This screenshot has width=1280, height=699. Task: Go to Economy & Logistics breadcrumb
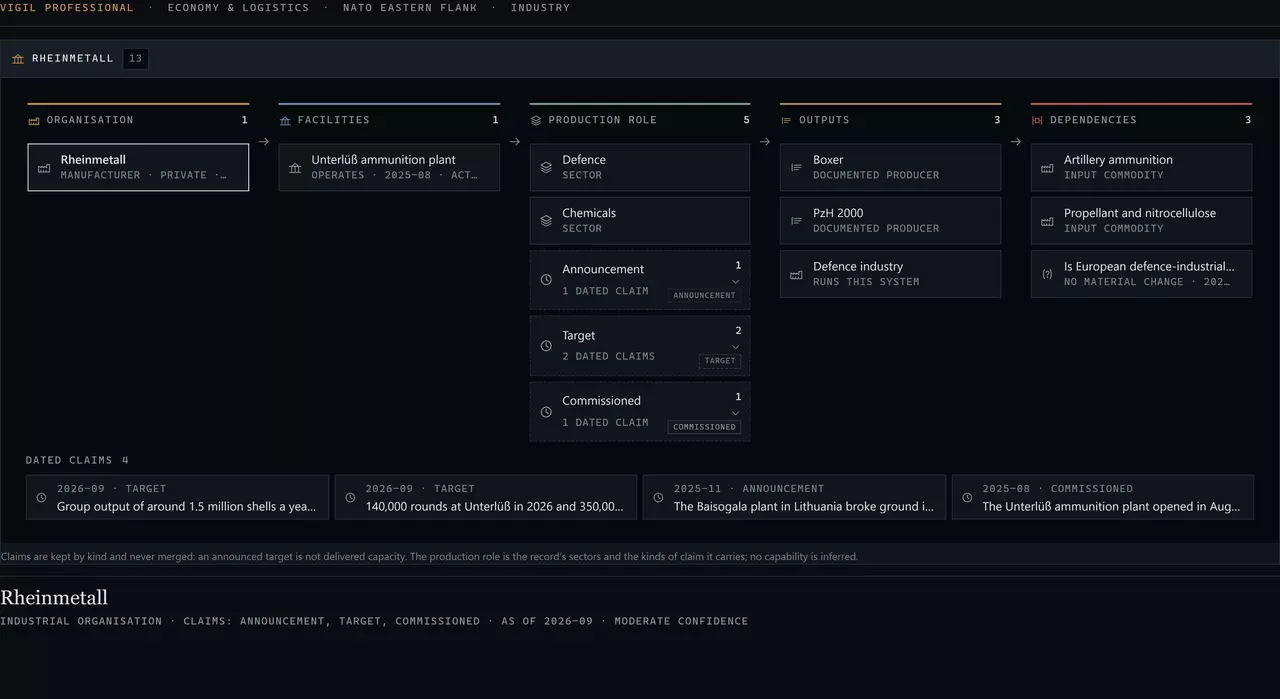[238, 8]
